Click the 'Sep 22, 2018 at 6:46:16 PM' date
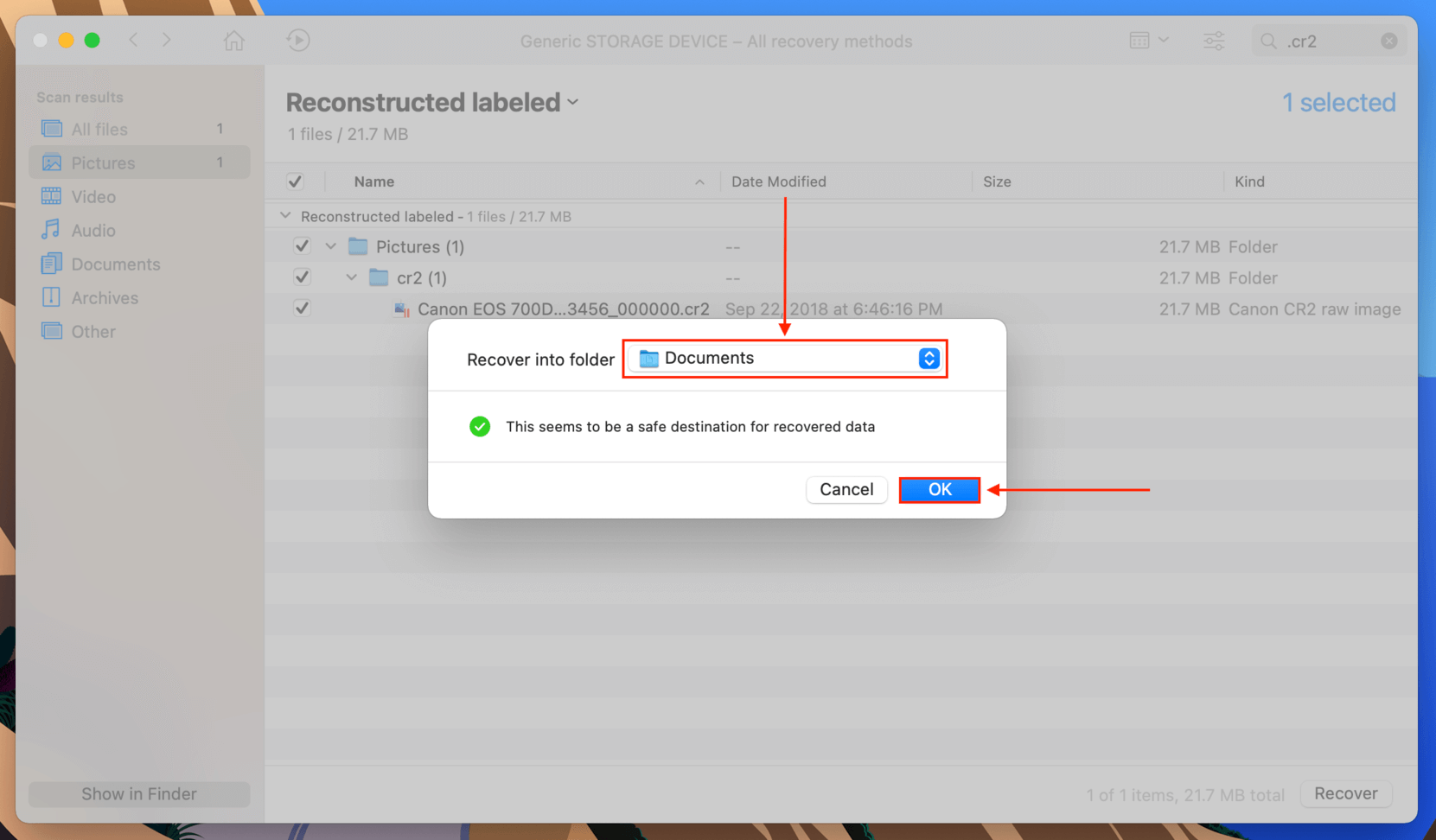 click(x=833, y=309)
